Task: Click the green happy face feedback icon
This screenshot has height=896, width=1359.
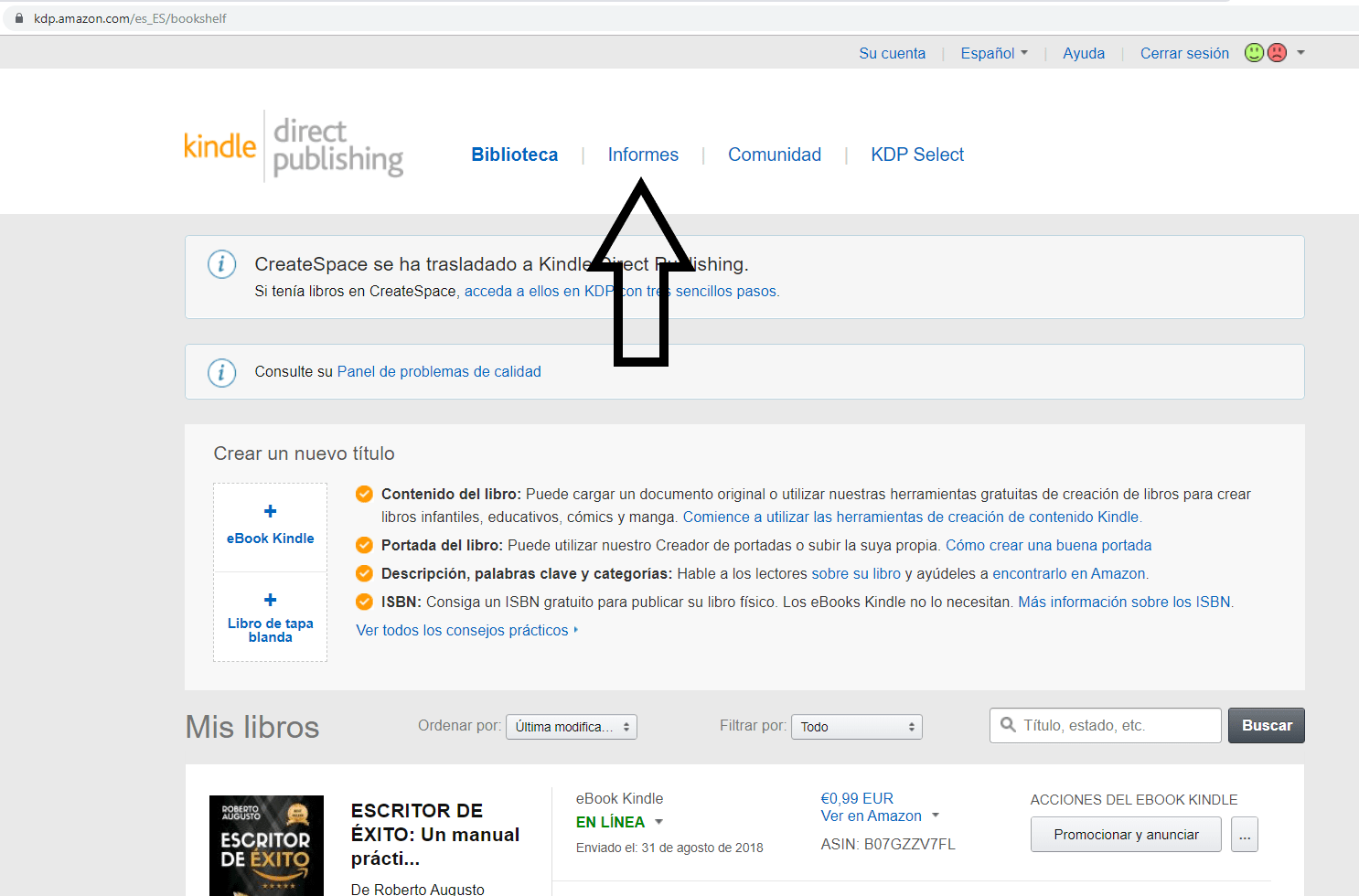Action: click(x=1254, y=53)
